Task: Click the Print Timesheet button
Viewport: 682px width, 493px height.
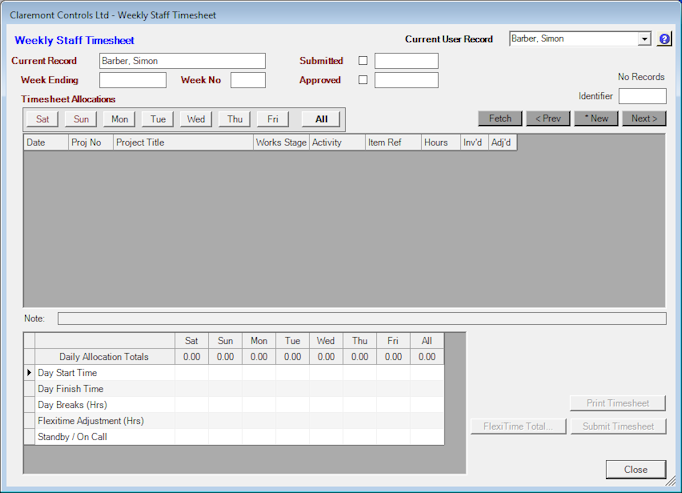Action: click(618, 403)
